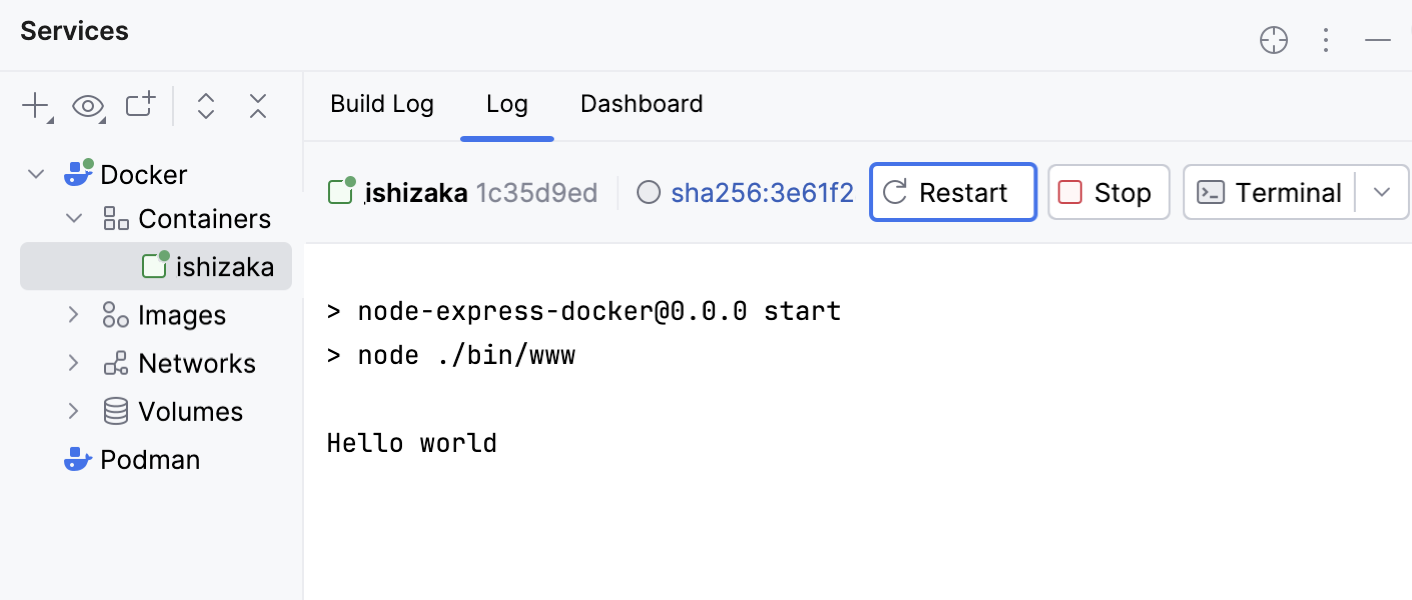This screenshot has width=1412, height=600.
Task: Click the View Options eye icon
Action: [x=87, y=105]
